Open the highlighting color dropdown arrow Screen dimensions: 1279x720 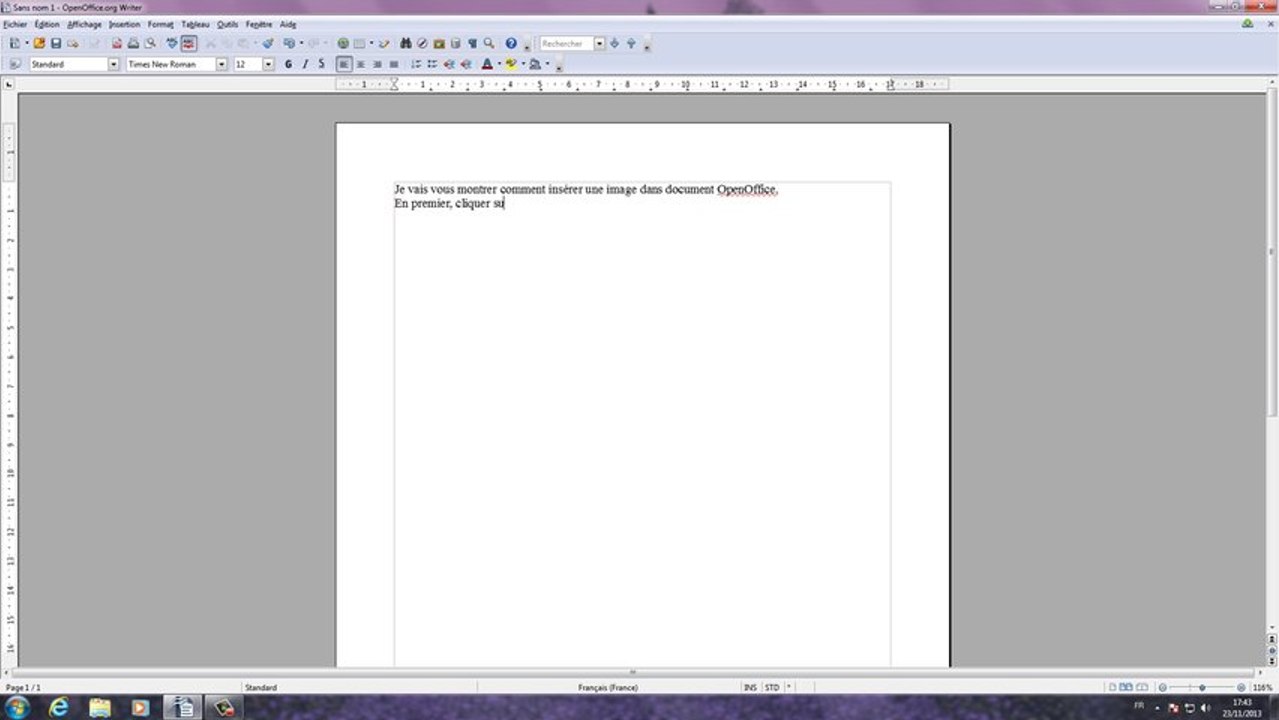(523, 64)
